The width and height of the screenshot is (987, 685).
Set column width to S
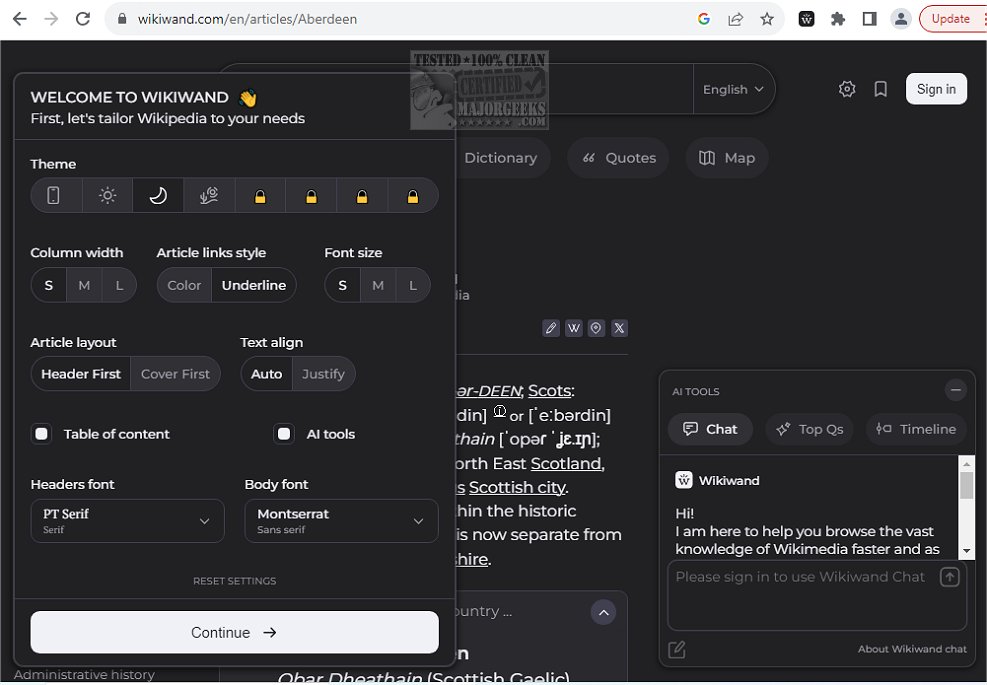(48, 285)
